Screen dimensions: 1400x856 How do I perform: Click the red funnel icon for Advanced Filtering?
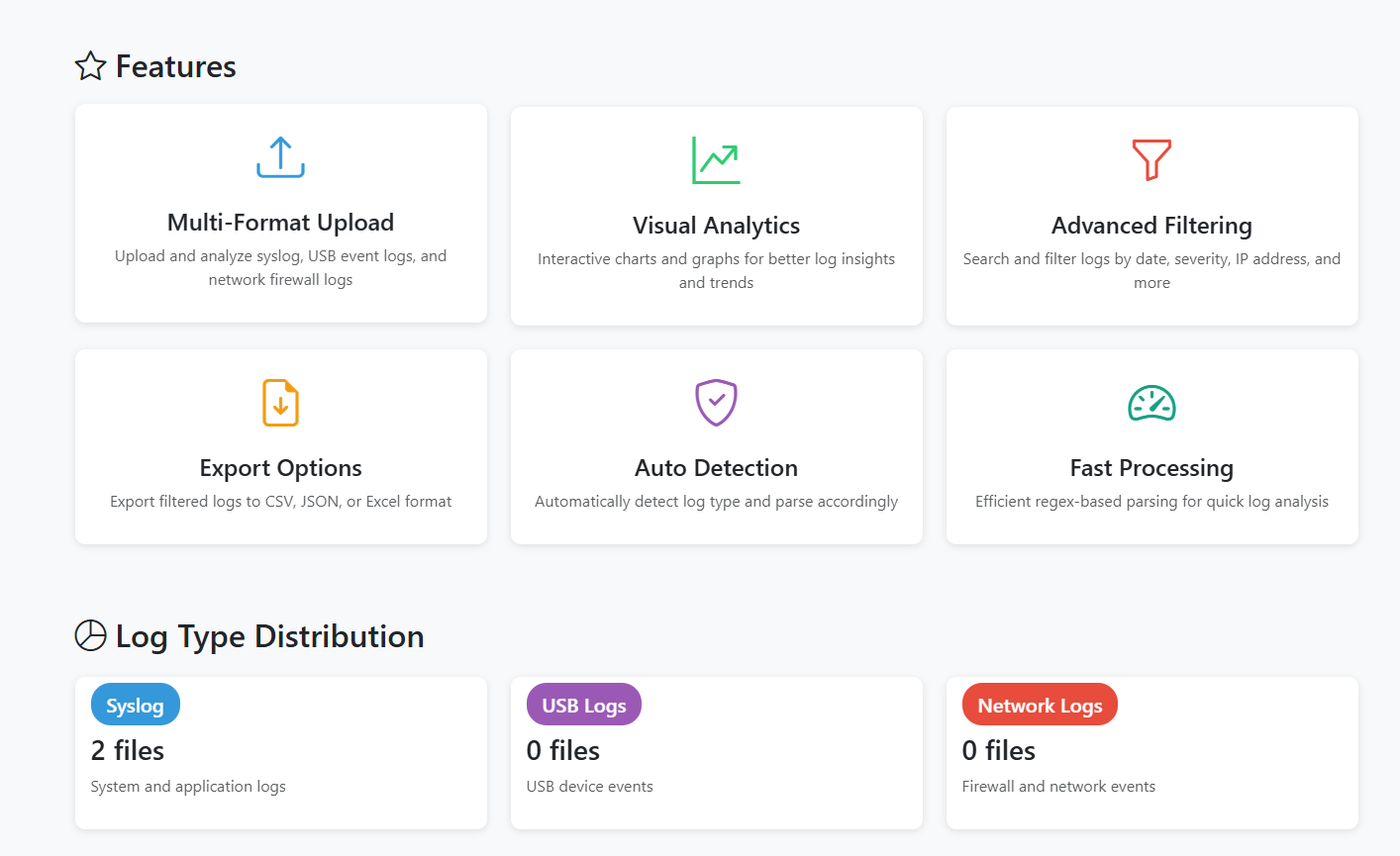1151,160
